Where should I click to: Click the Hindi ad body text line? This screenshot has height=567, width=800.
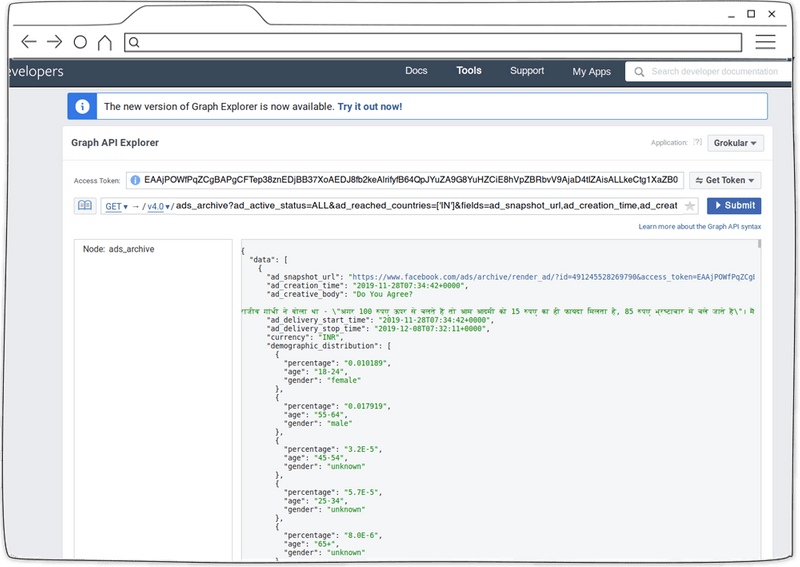pos(498,311)
